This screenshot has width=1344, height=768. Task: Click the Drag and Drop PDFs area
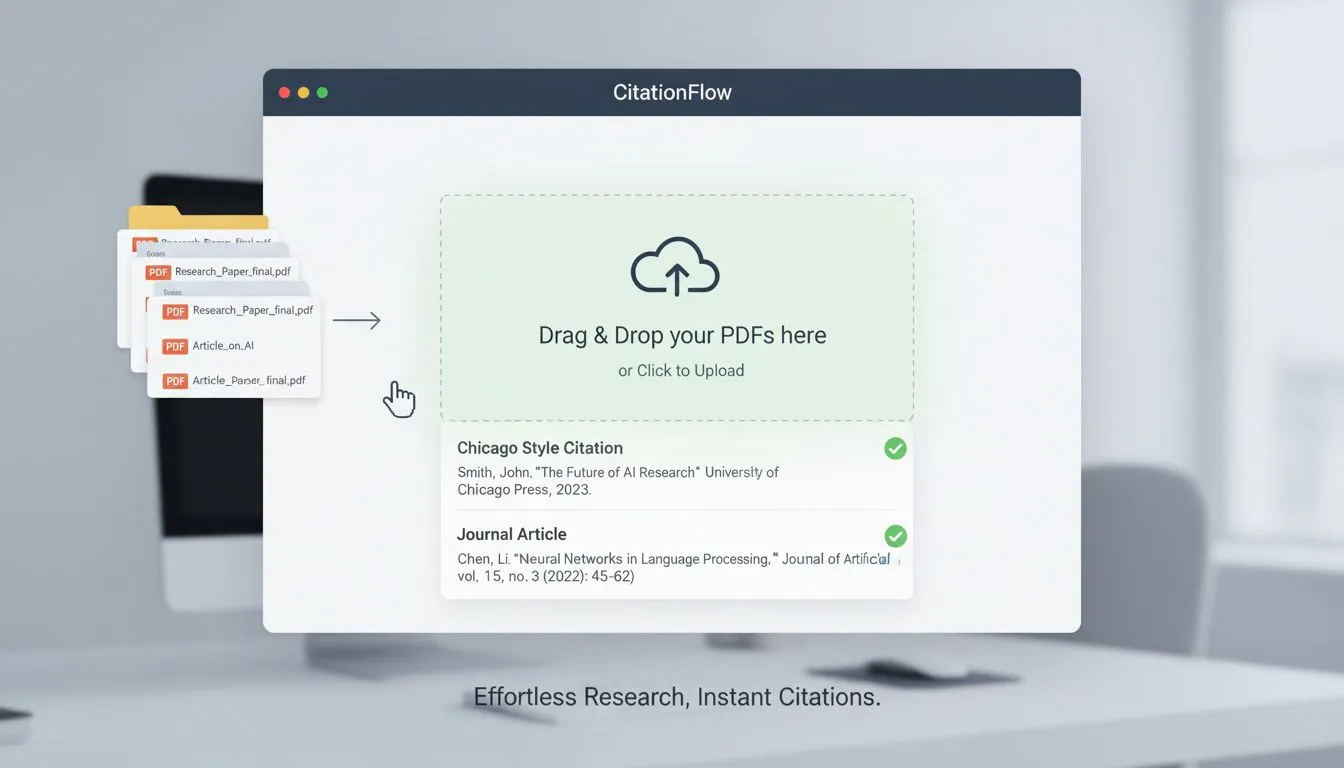[677, 307]
